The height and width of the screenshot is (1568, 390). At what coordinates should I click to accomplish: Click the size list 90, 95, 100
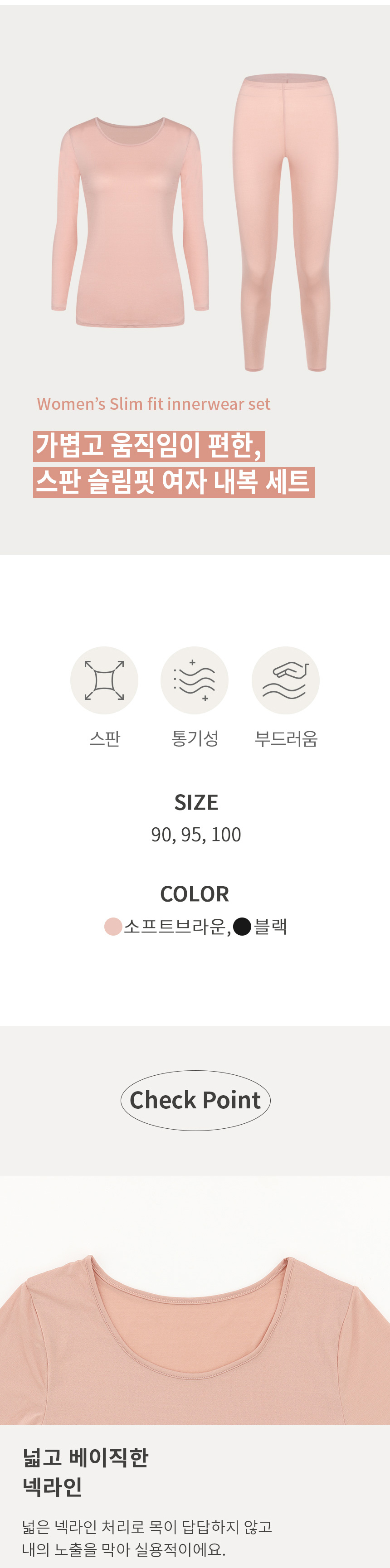[x=195, y=834]
